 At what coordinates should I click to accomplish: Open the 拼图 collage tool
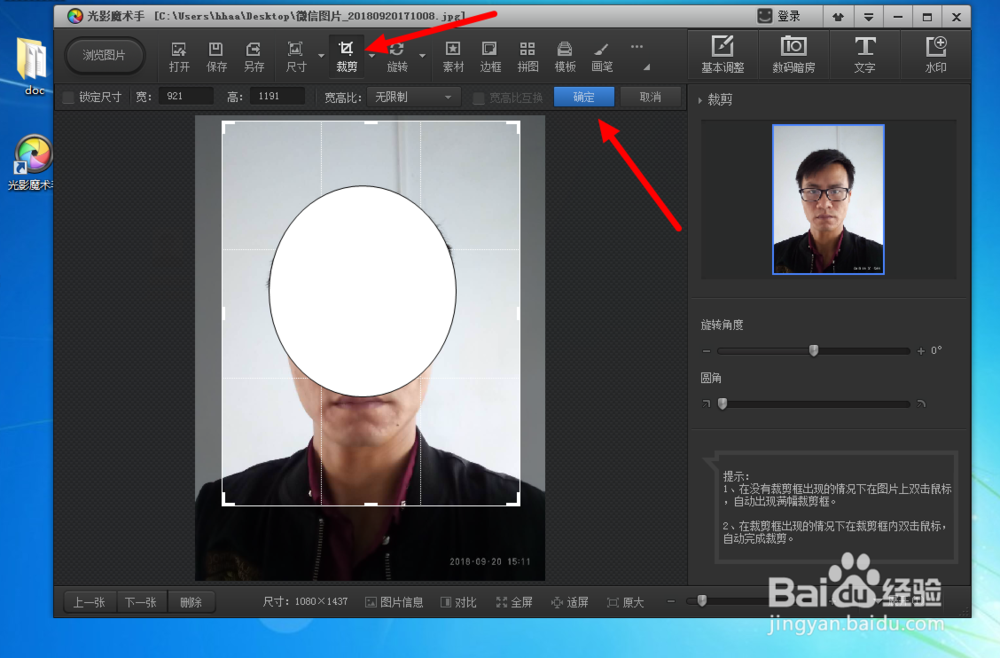527,56
